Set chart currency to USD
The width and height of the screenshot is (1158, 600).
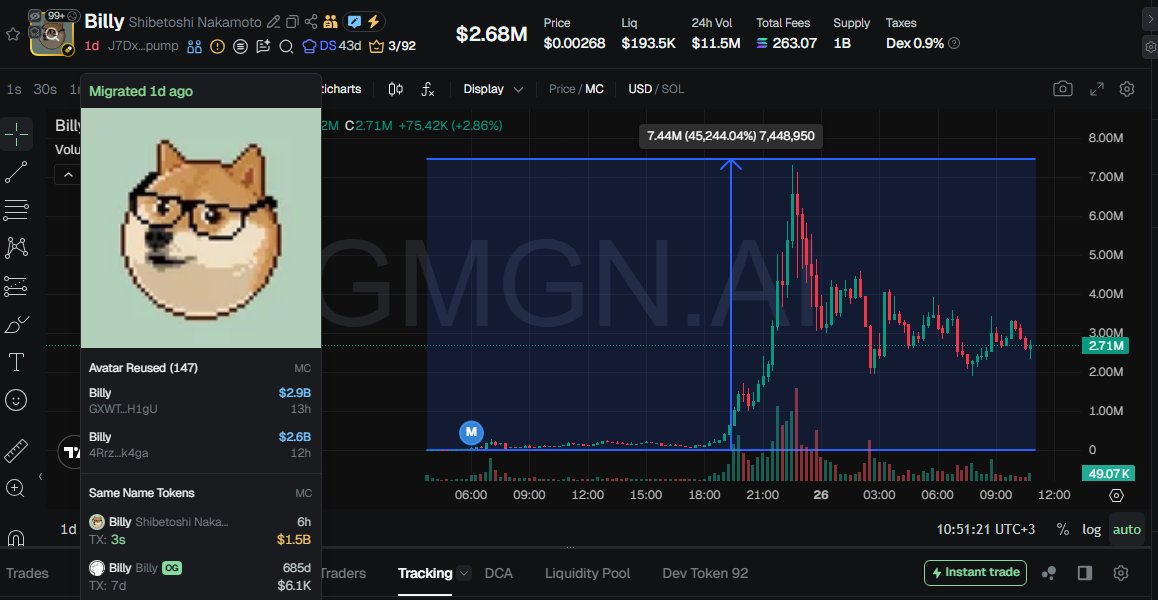(640, 89)
